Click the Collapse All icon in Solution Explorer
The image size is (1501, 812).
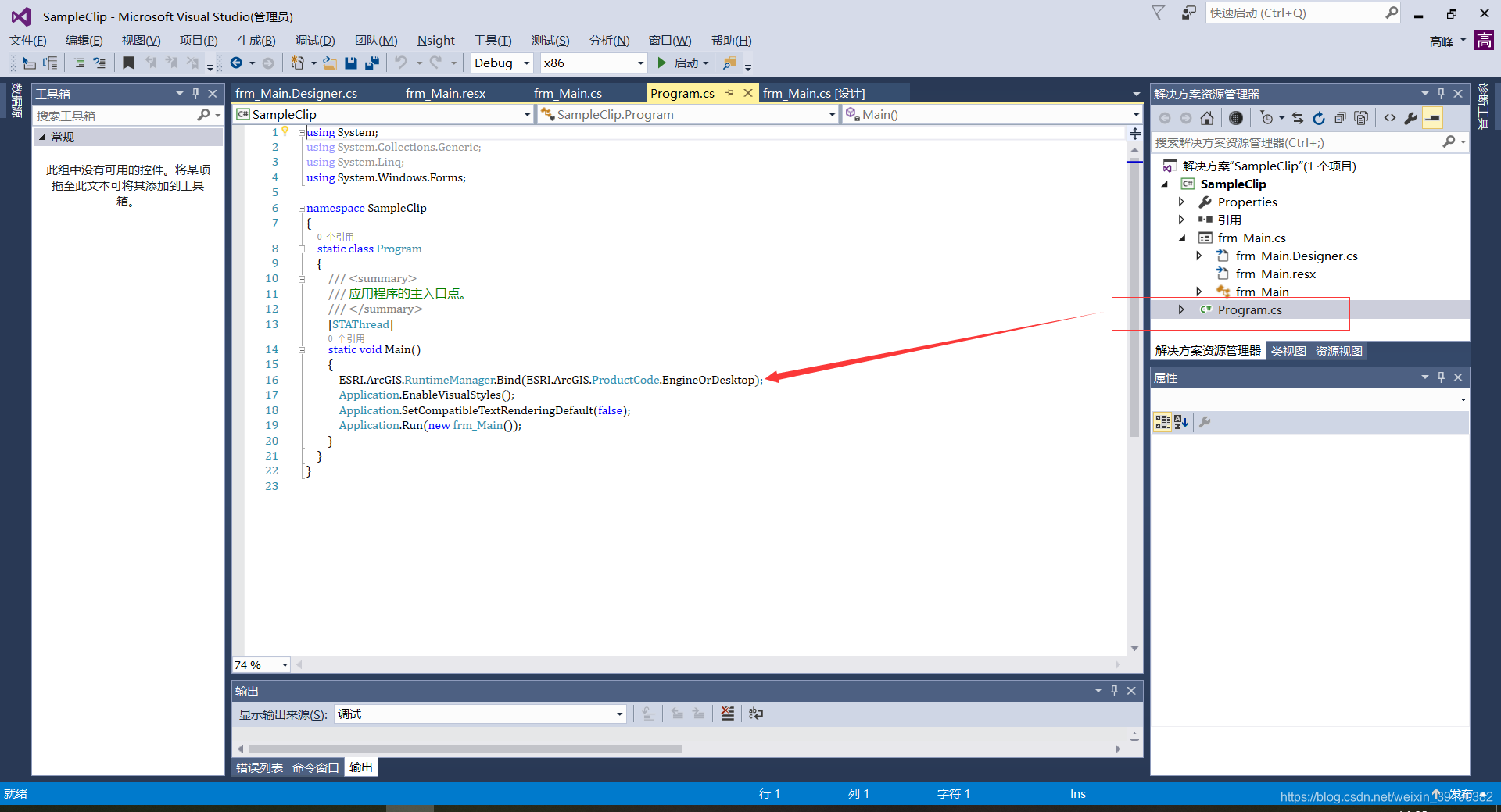click(1340, 118)
